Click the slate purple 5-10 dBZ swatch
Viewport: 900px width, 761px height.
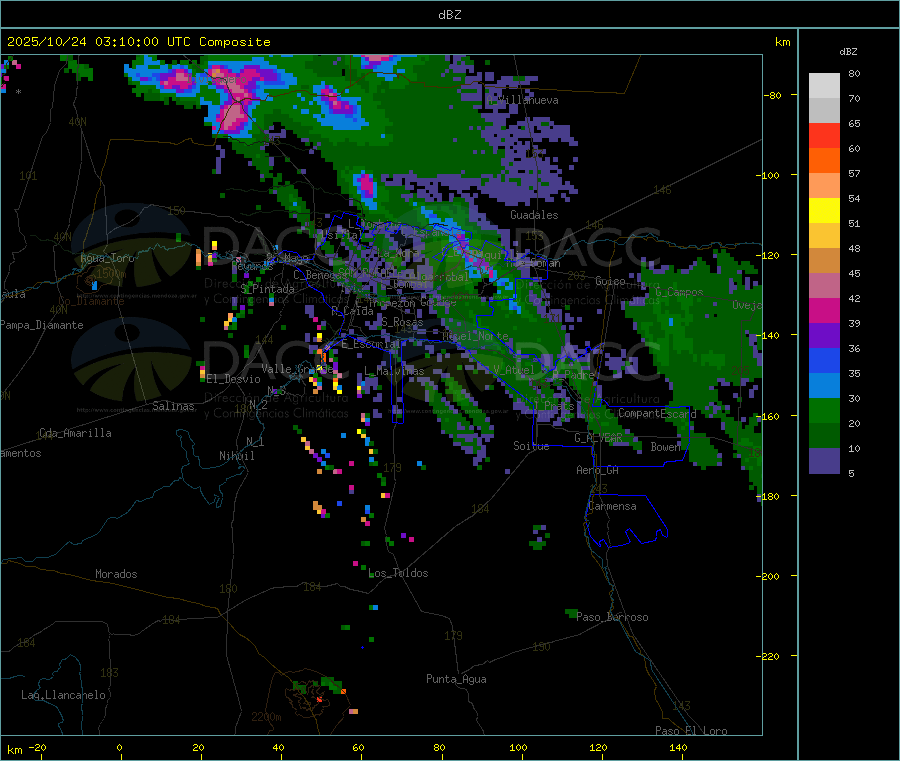[x=824, y=460]
